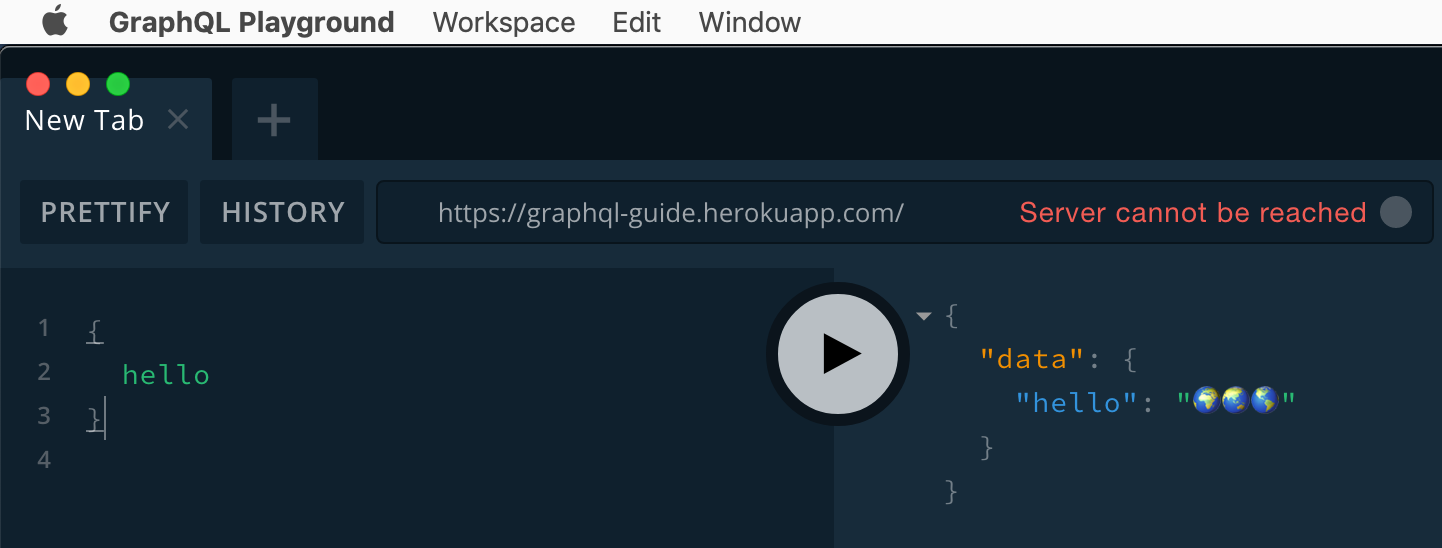This screenshot has height=548, width=1442.
Task: Collapse the response JSON root object
Action: [924, 317]
